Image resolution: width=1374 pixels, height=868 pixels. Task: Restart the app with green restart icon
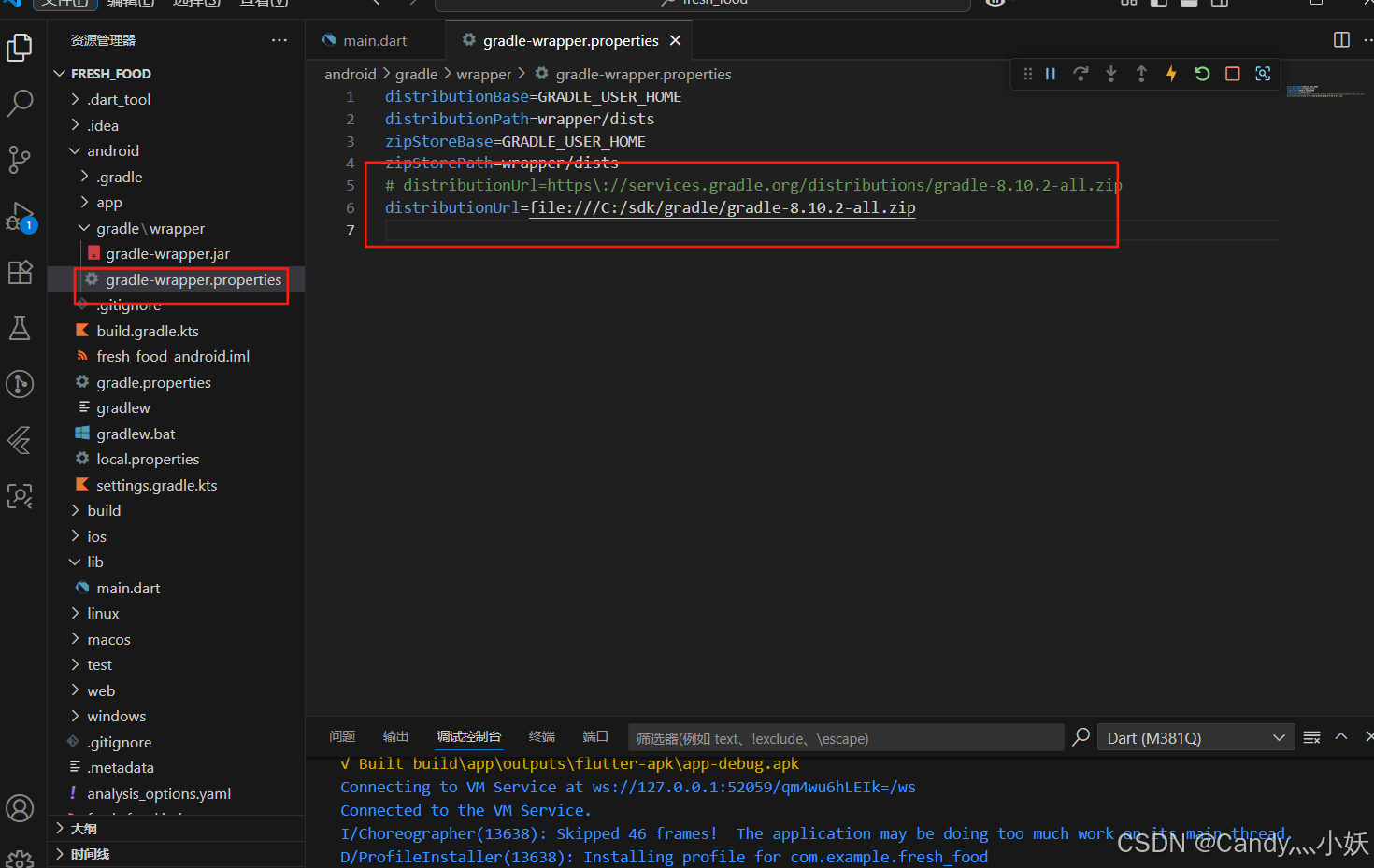pyautogui.click(x=1201, y=74)
